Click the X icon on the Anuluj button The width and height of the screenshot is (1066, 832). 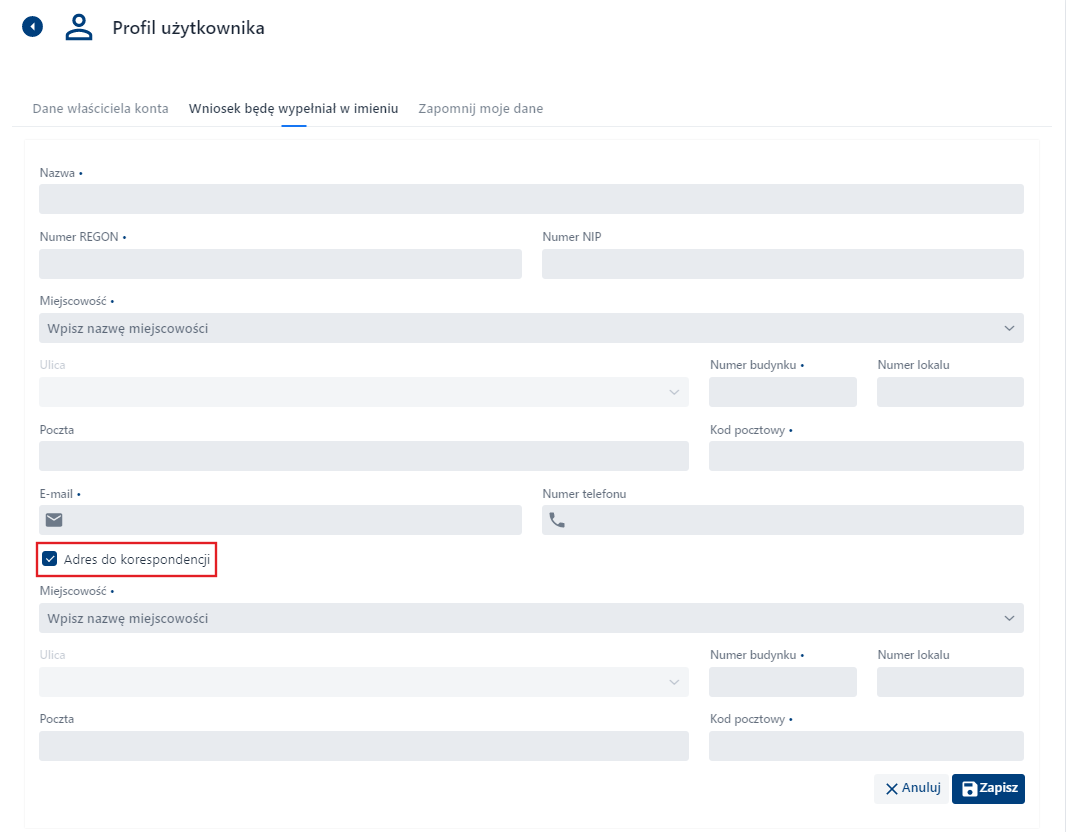(x=890, y=788)
